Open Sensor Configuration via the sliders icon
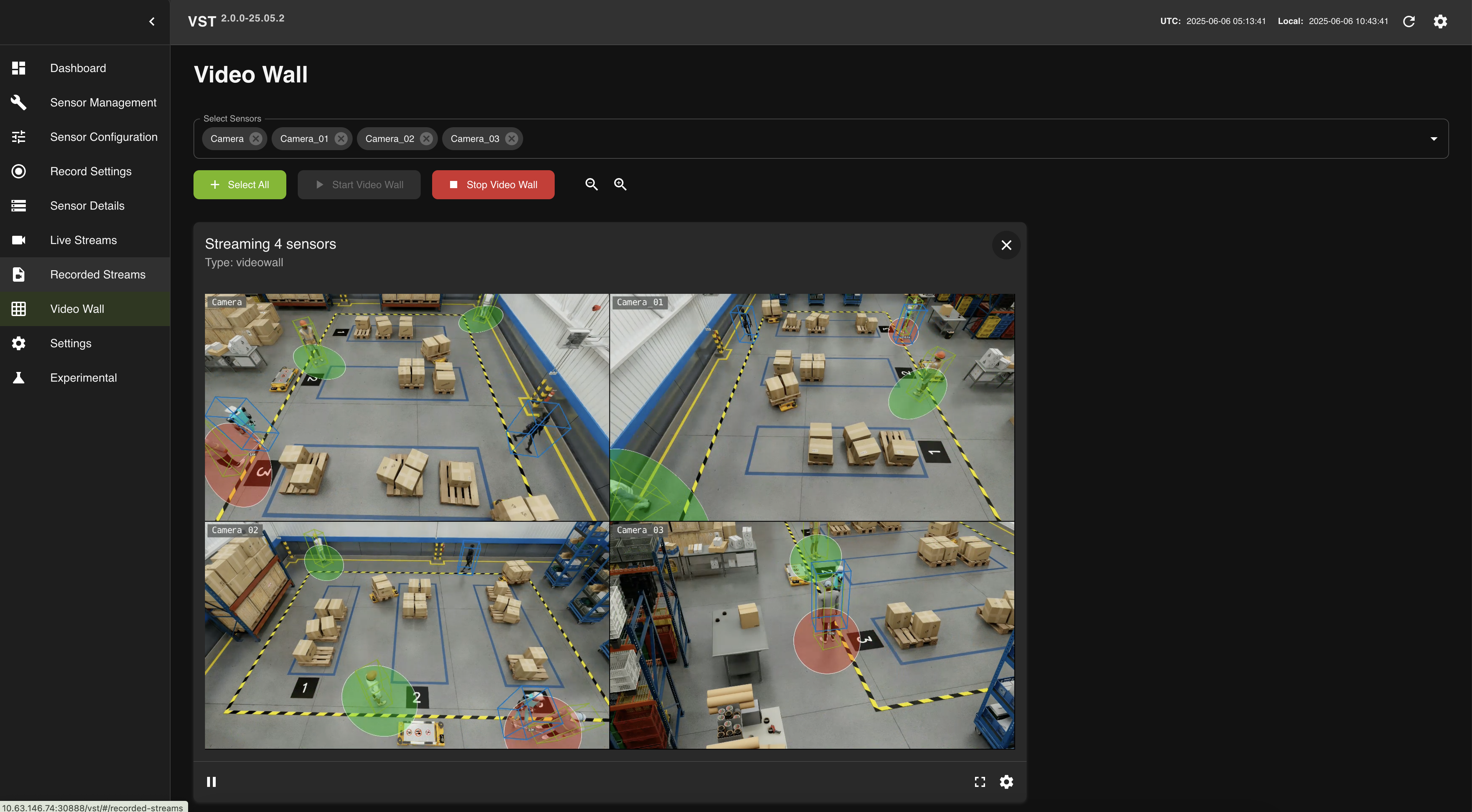1472x812 pixels. click(x=18, y=137)
